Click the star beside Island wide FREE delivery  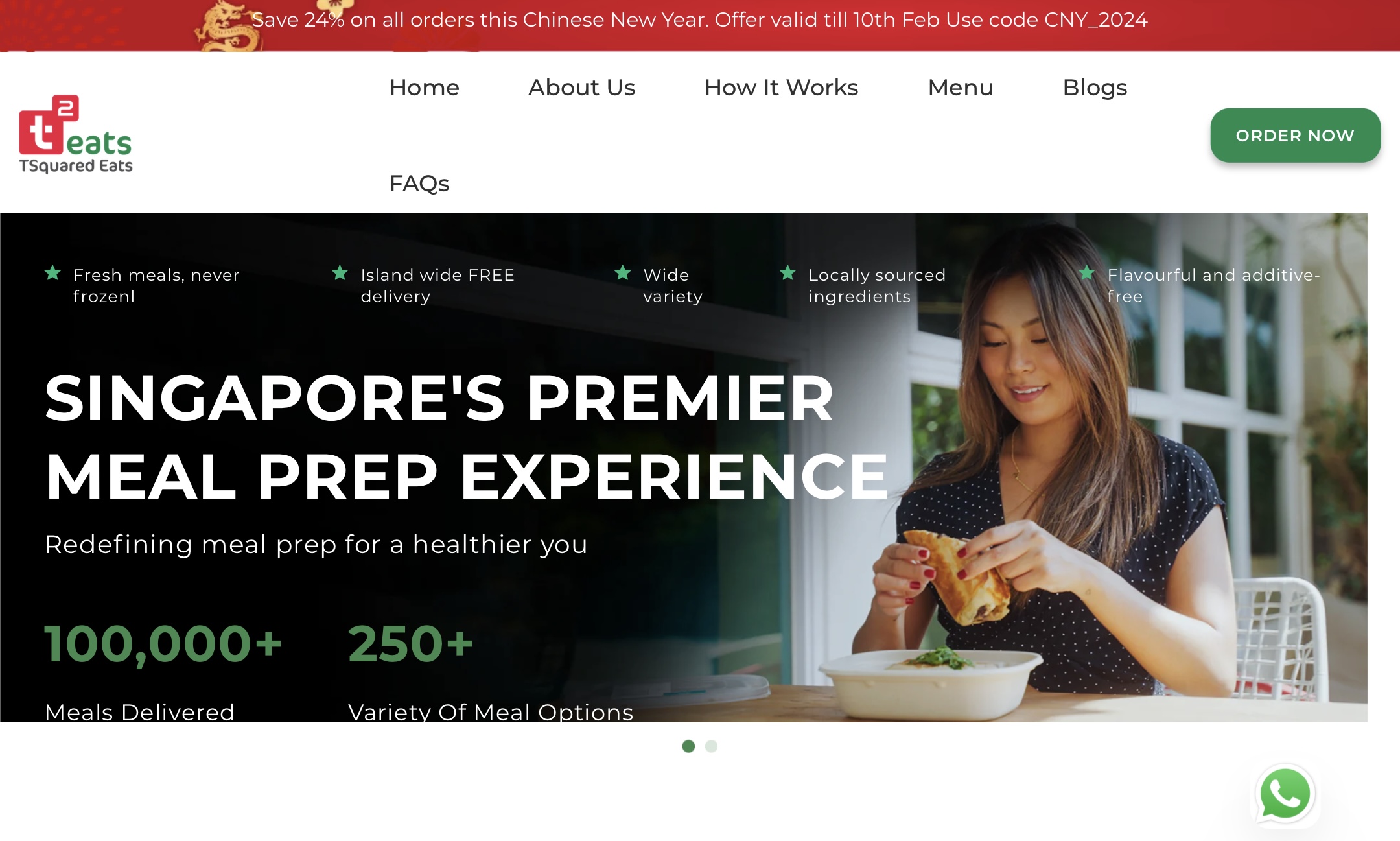point(340,273)
